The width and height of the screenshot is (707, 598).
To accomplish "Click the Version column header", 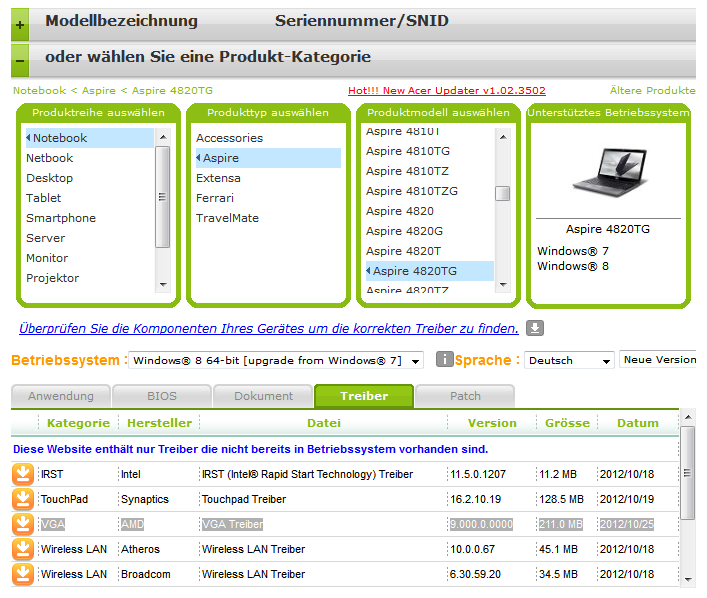I will (492, 423).
